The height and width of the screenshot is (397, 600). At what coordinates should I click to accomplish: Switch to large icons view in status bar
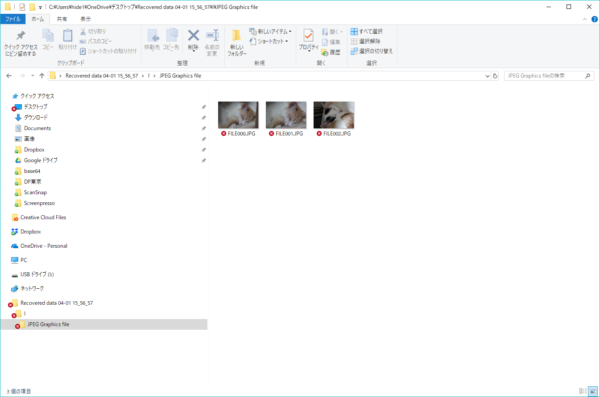593,391
